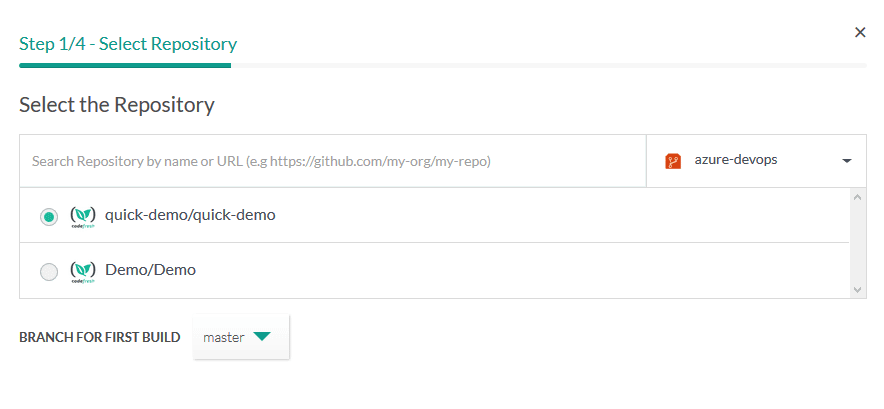Select the Demo/Demo radio button
Image resolution: width=884 pixels, height=409 pixels.
[x=48, y=271]
